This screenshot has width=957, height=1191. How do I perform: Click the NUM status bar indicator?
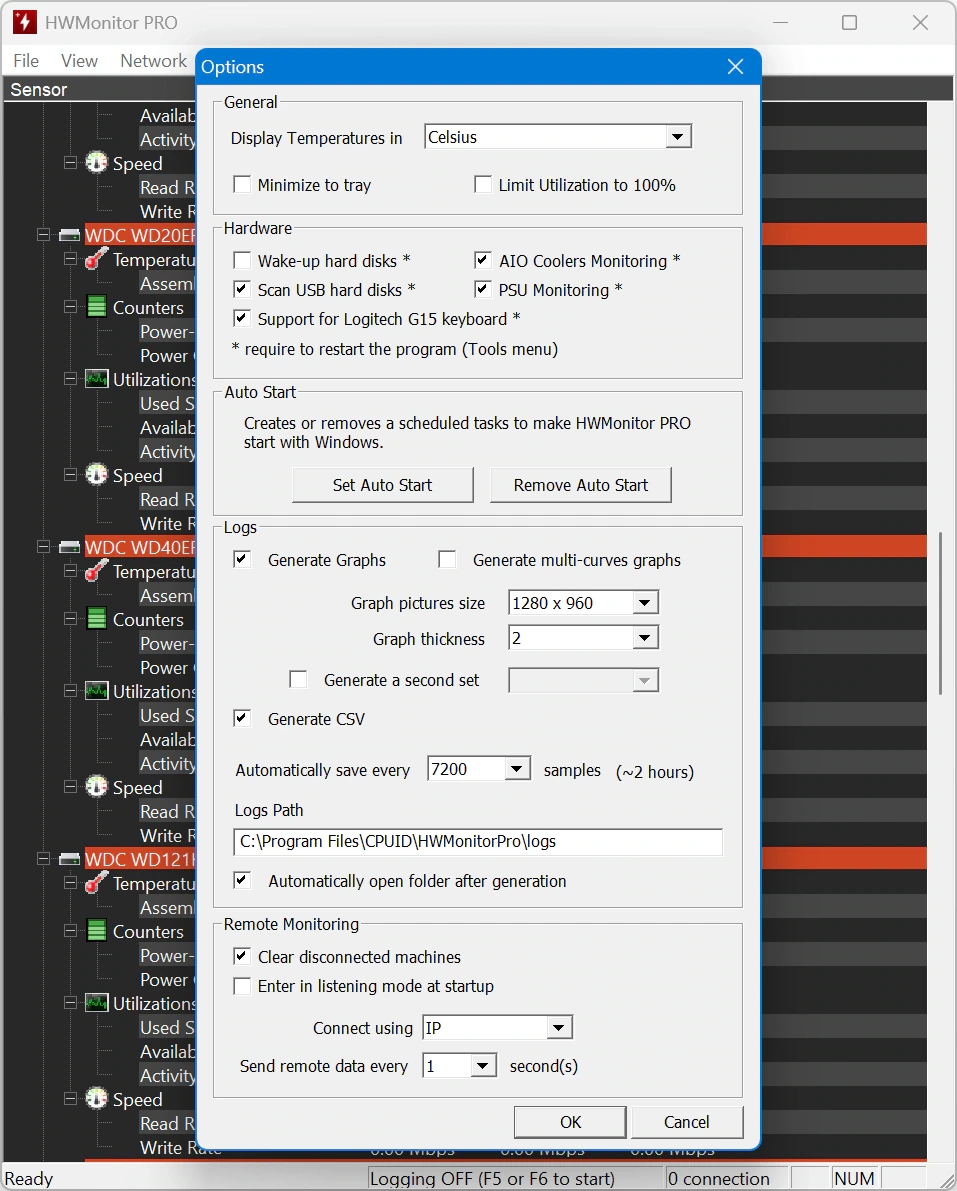pos(854,1178)
